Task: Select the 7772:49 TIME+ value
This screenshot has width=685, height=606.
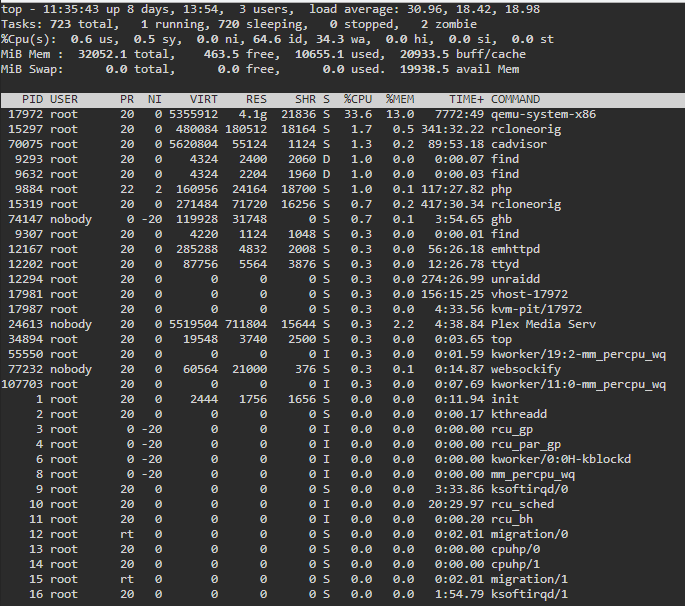Action: (459, 114)
